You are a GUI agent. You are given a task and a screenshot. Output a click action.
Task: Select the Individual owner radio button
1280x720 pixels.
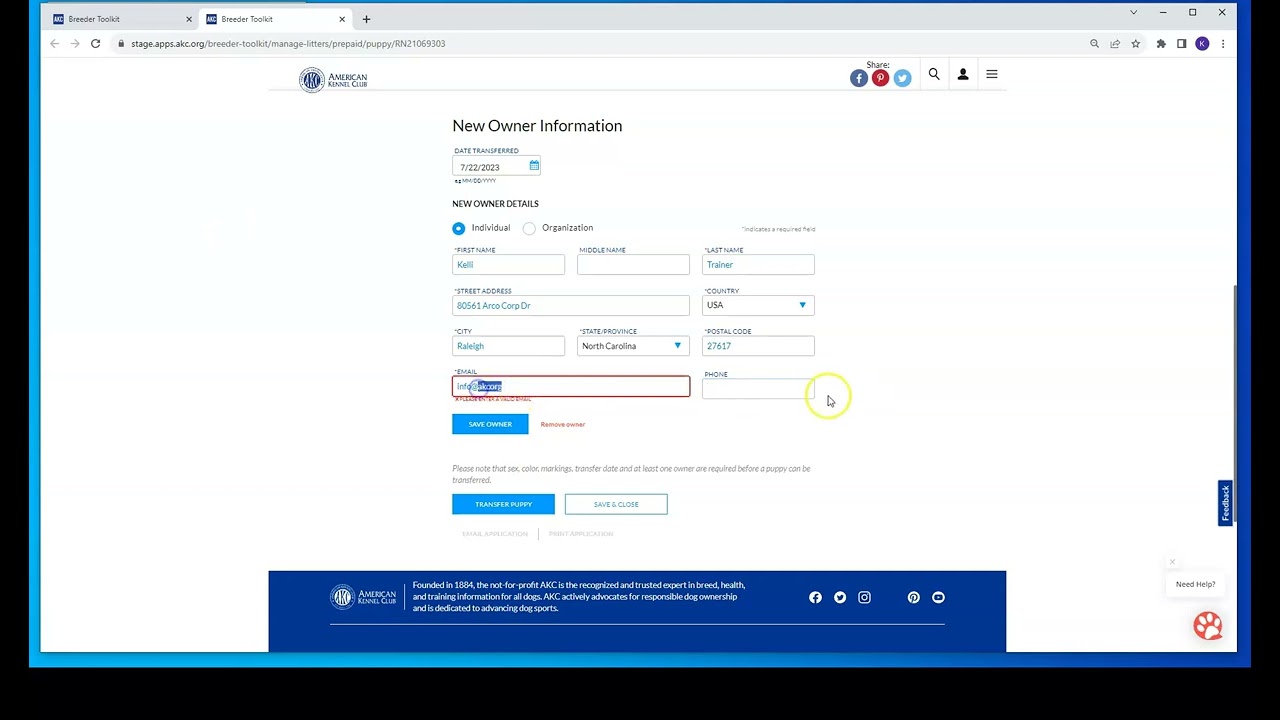[458, 228]
